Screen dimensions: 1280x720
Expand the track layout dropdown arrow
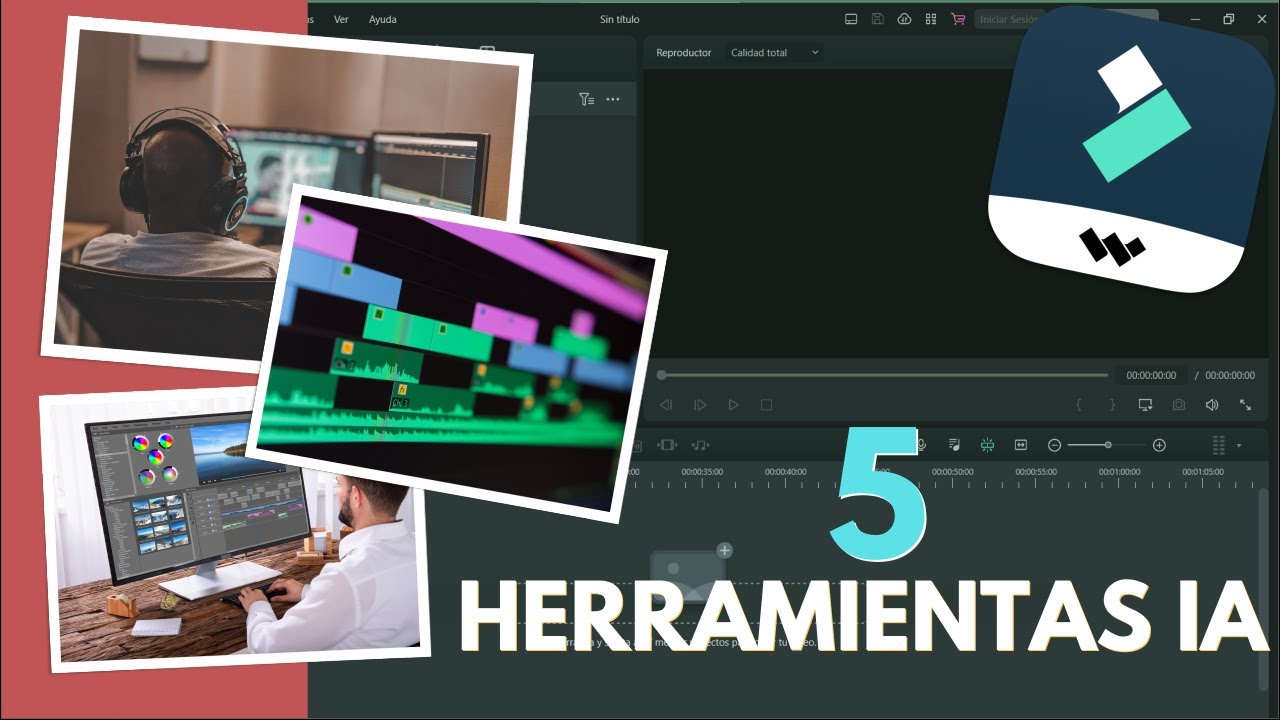(1239, 445)
